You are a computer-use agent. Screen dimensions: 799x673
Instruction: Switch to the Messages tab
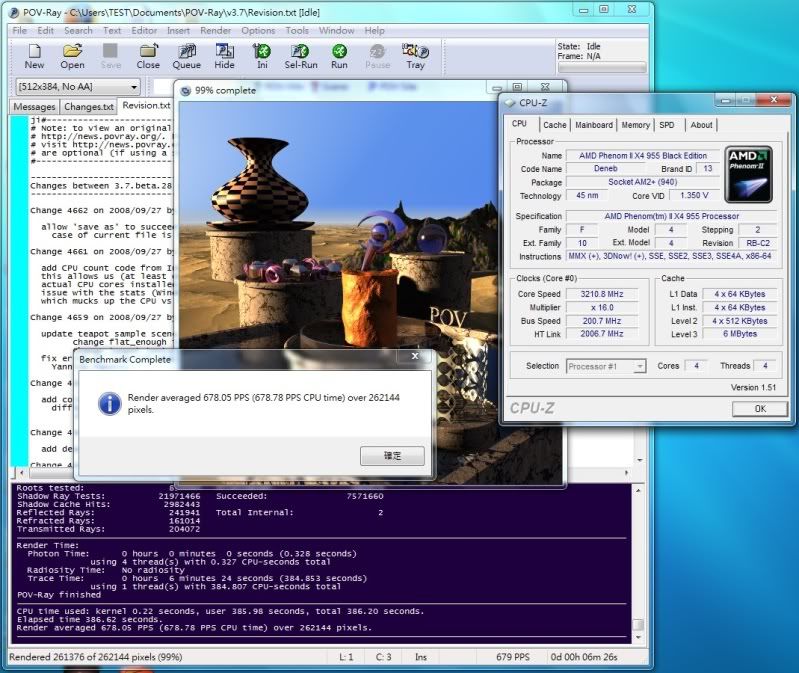click(34, 106)
